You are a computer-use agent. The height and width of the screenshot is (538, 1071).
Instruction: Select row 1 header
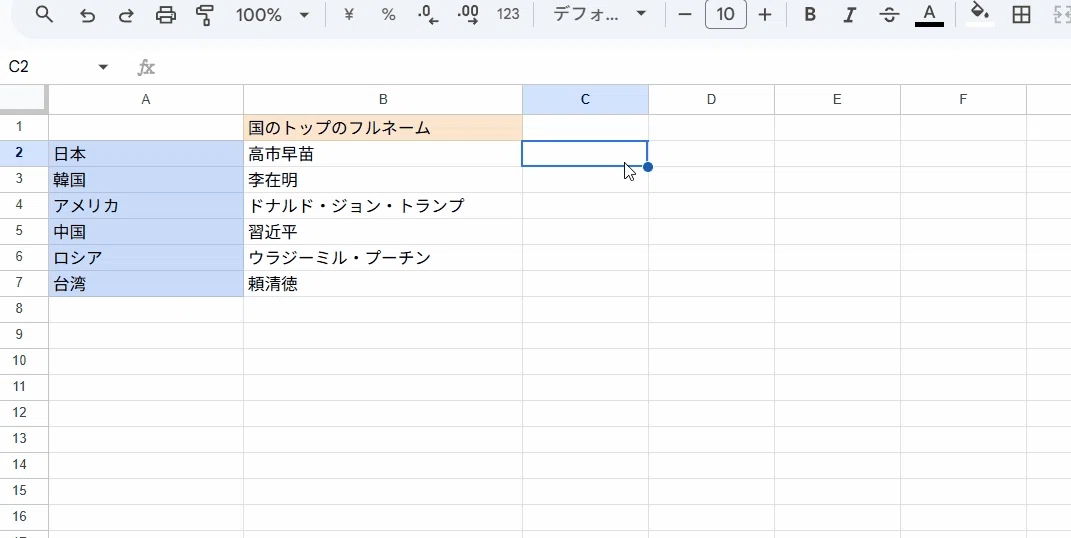point(24,127)
